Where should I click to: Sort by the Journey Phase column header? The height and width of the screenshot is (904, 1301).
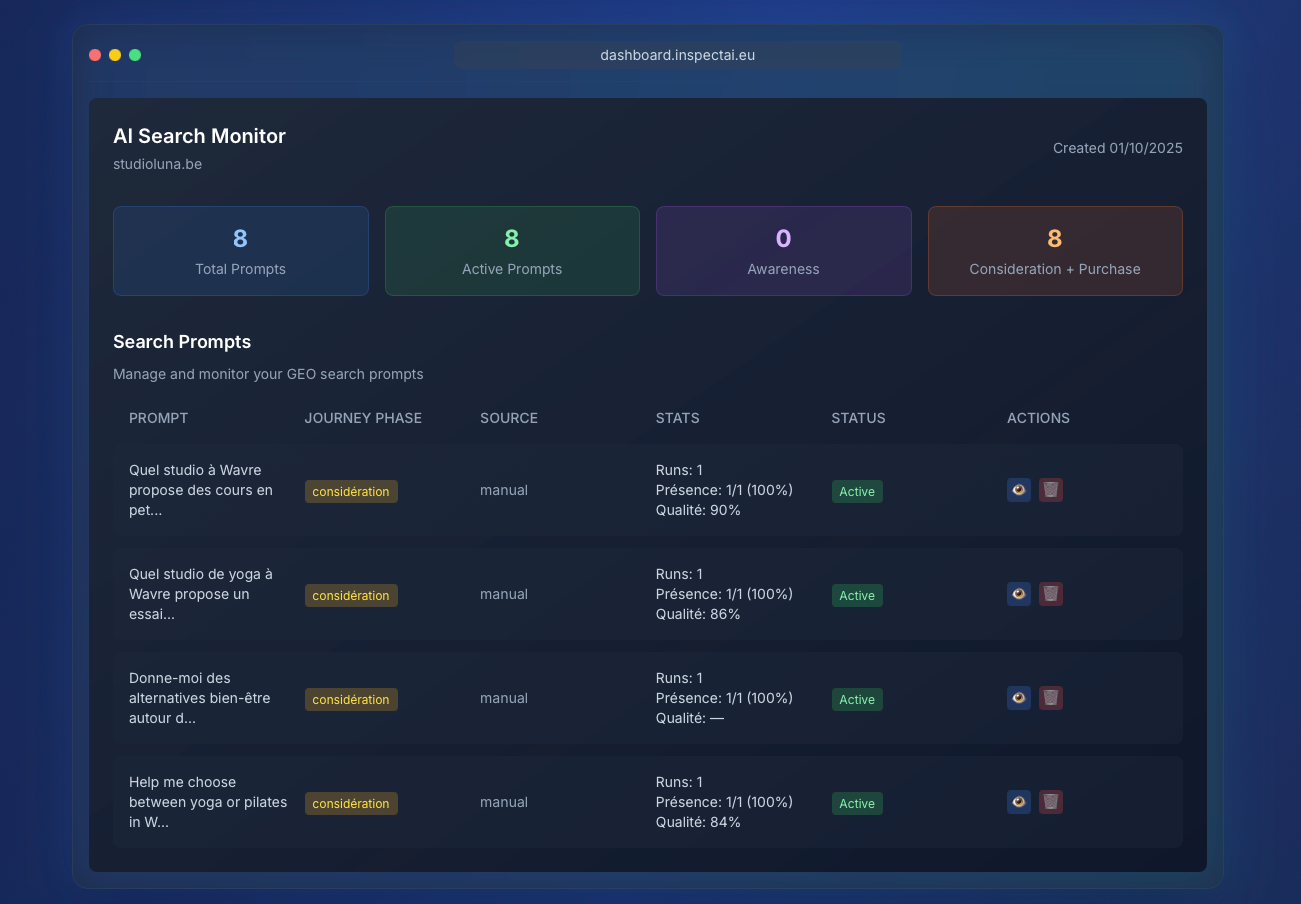363,418
